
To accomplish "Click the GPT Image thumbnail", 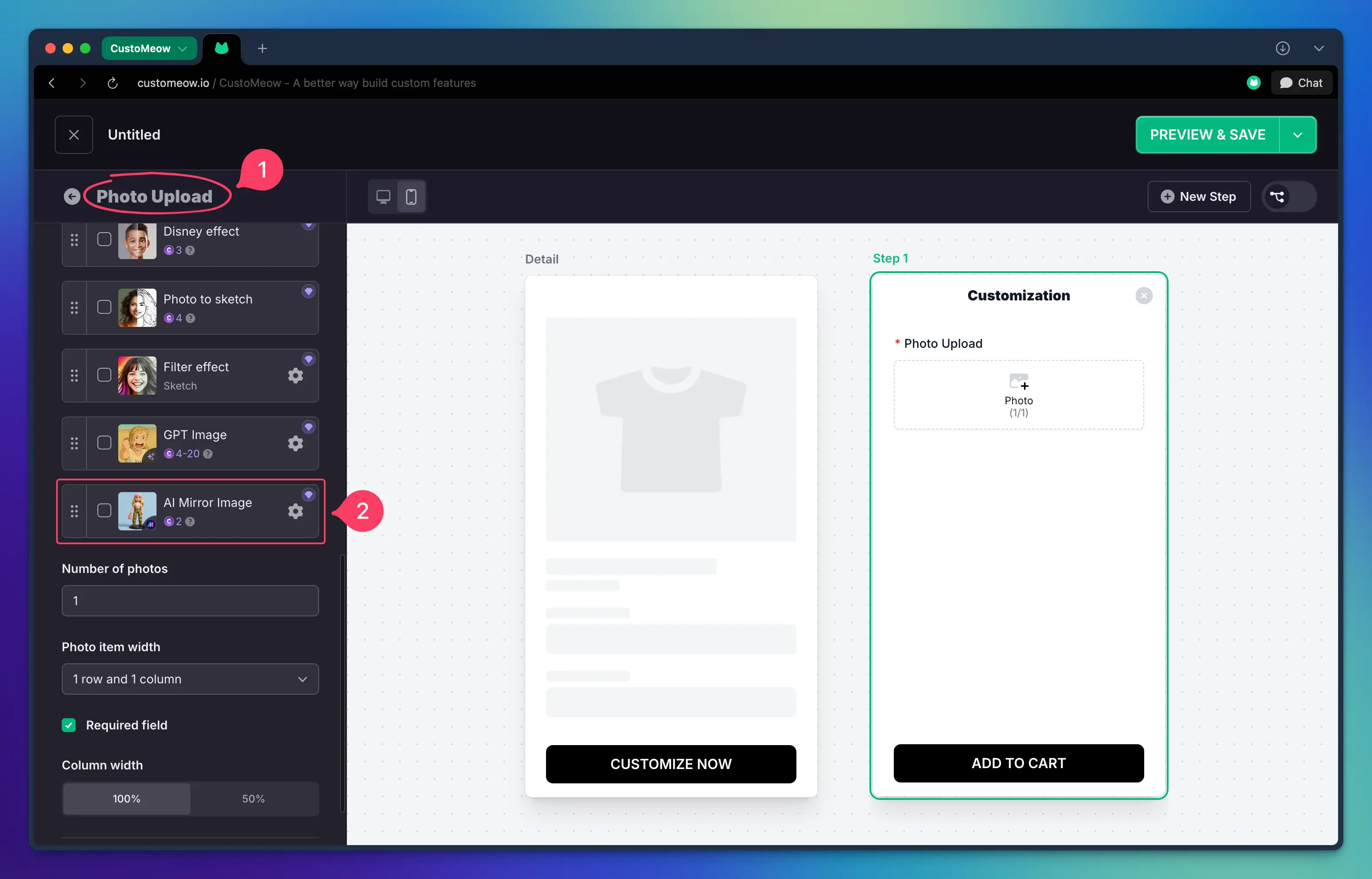I will click(137, 443).
